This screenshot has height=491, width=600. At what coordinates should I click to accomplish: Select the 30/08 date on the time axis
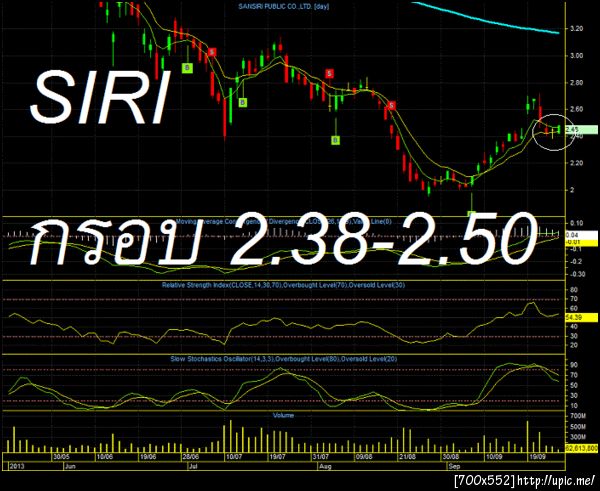(450, 457)
